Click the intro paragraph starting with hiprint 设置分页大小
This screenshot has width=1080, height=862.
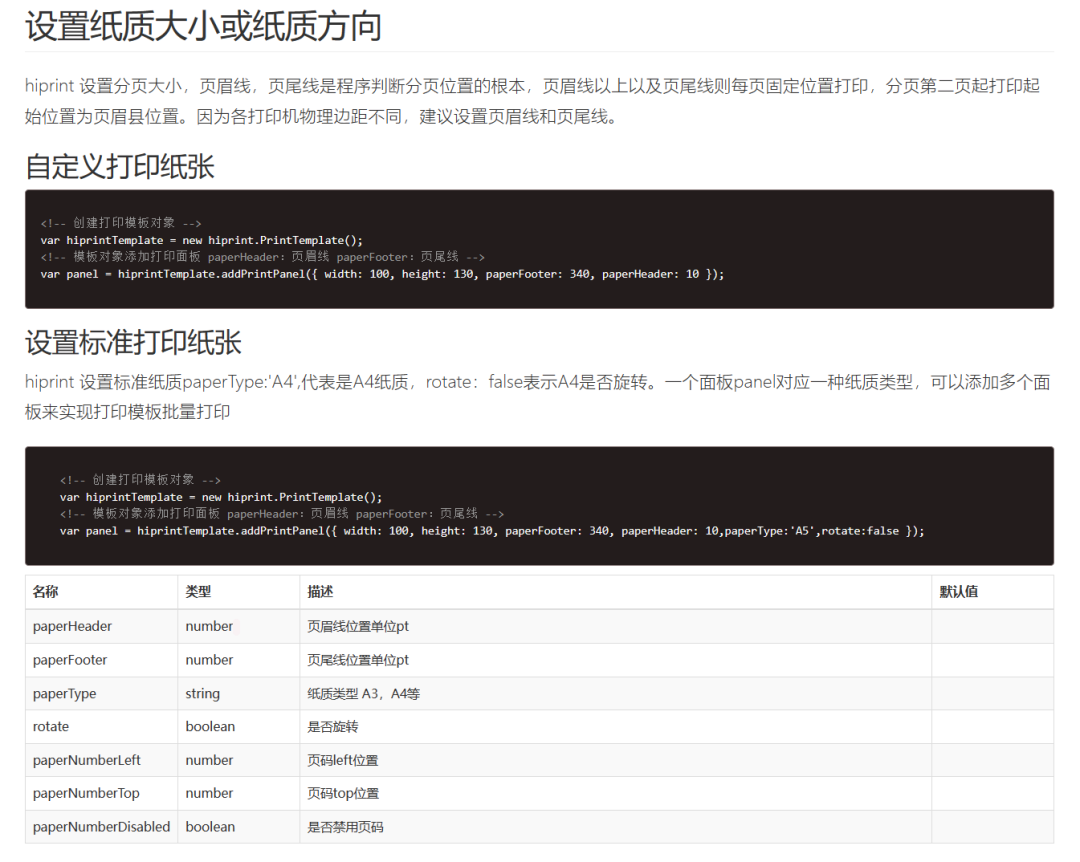pos(532,101)
